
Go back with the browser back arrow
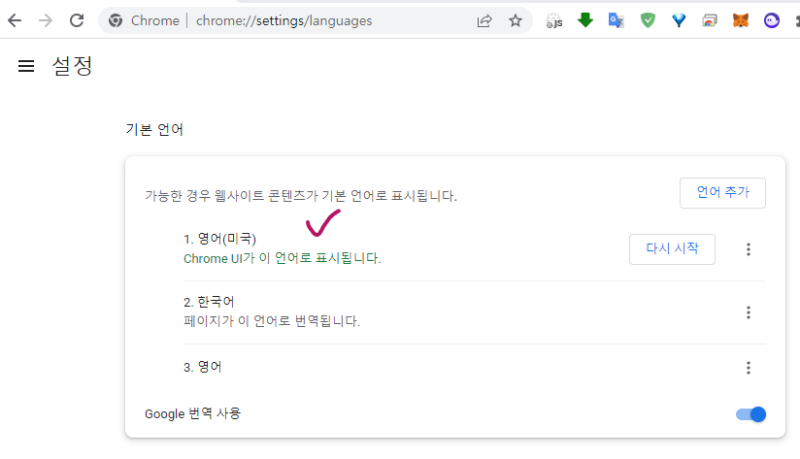15,20
